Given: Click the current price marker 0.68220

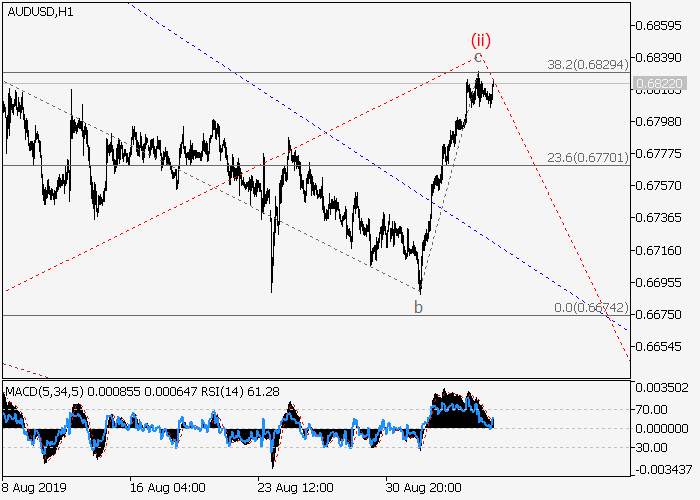Looking at the screenshot, I should coord(658,84).
